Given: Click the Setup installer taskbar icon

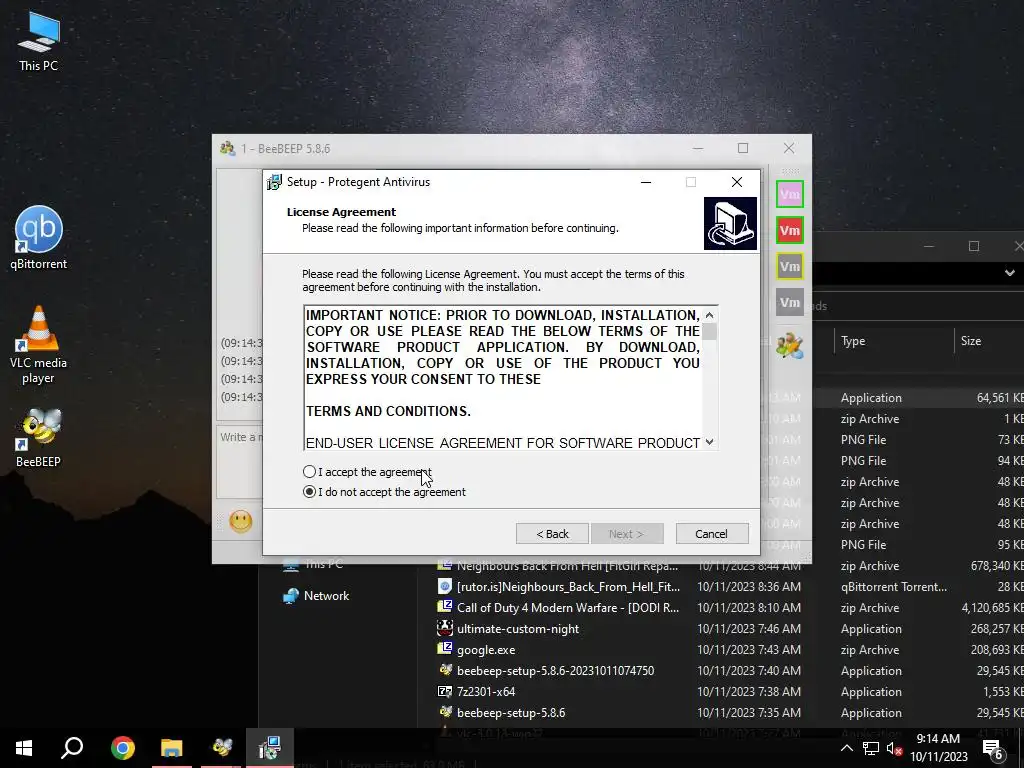Looking at the screenshot, I should 270,748.
